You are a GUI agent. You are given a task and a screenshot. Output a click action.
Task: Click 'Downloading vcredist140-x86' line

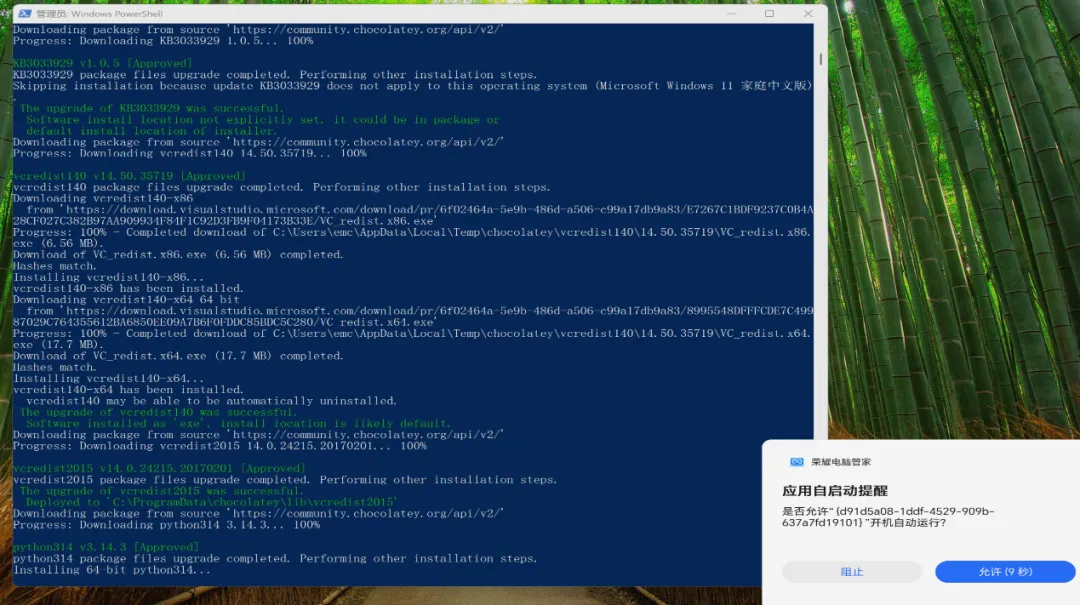(x=103, y=198)
